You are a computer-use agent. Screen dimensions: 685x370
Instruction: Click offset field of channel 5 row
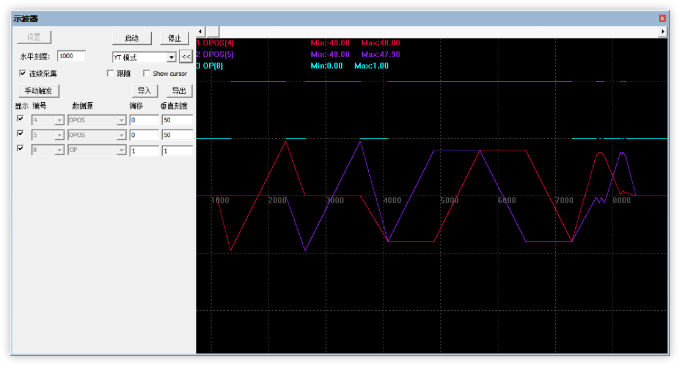144,135
